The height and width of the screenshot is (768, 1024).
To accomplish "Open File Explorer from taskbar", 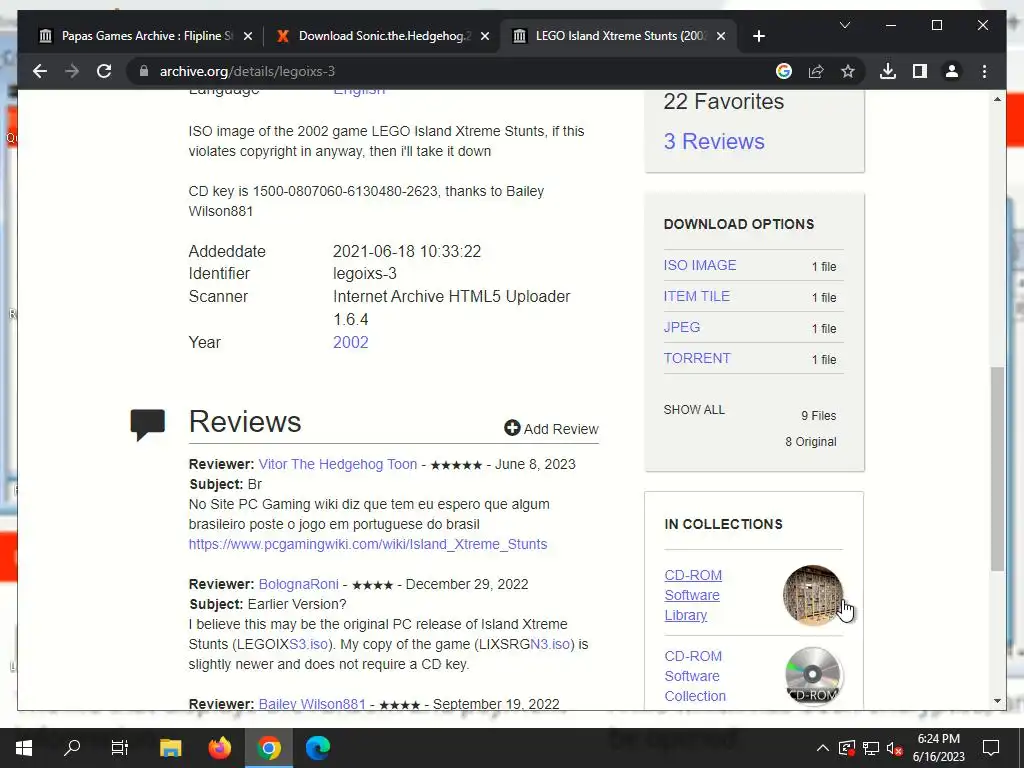I will (170, 747).
